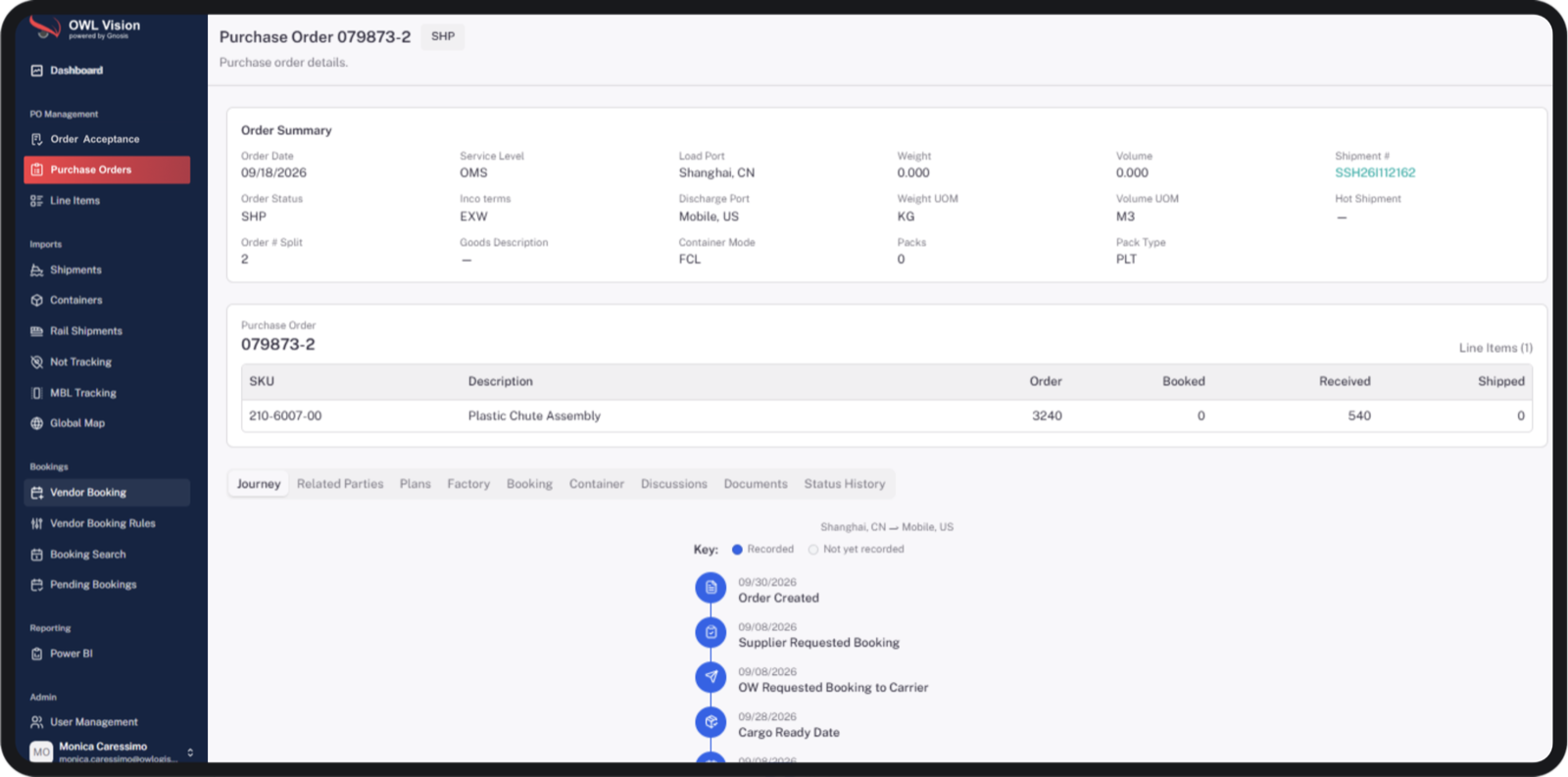
Task: Click SKU 210-6007-00 cell
Action: pyautogui.click(x=285, y=415)
